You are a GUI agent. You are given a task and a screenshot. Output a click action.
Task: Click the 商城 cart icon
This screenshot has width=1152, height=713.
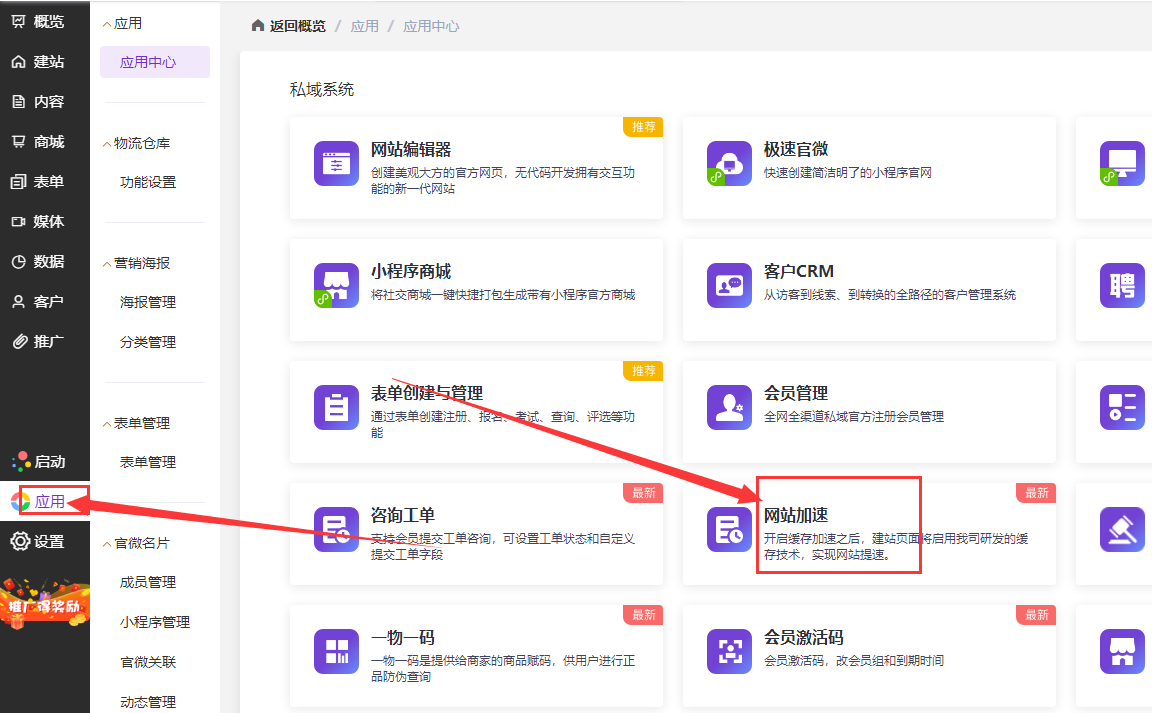coord(18,141)
